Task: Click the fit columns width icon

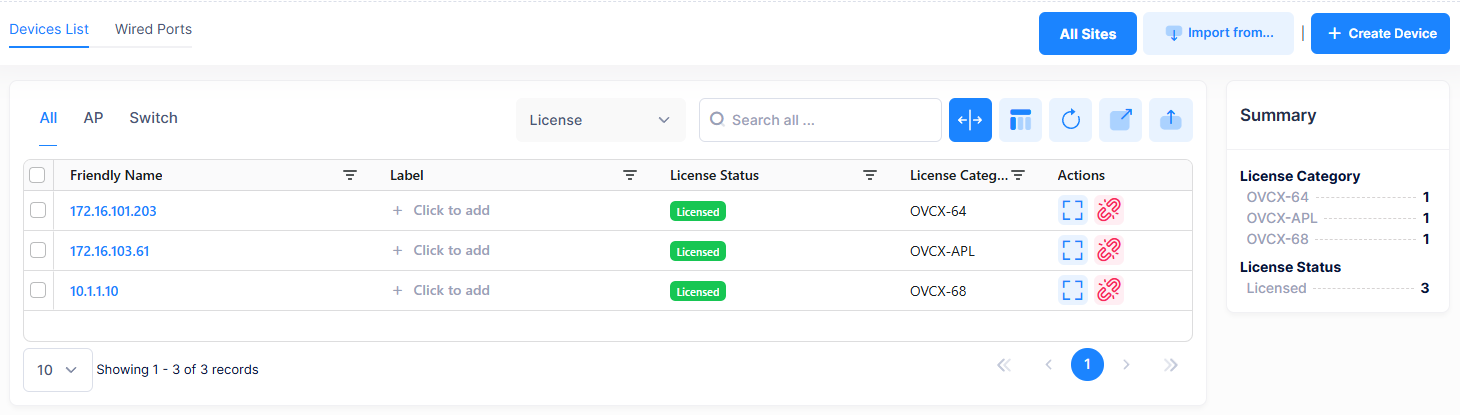Action: (970, 120)
